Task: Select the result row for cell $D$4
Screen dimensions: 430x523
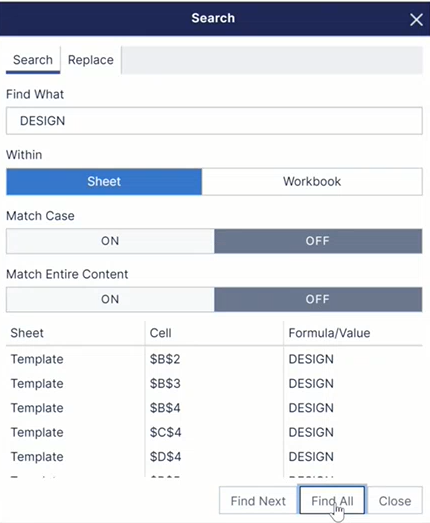Action: [214, 457]
